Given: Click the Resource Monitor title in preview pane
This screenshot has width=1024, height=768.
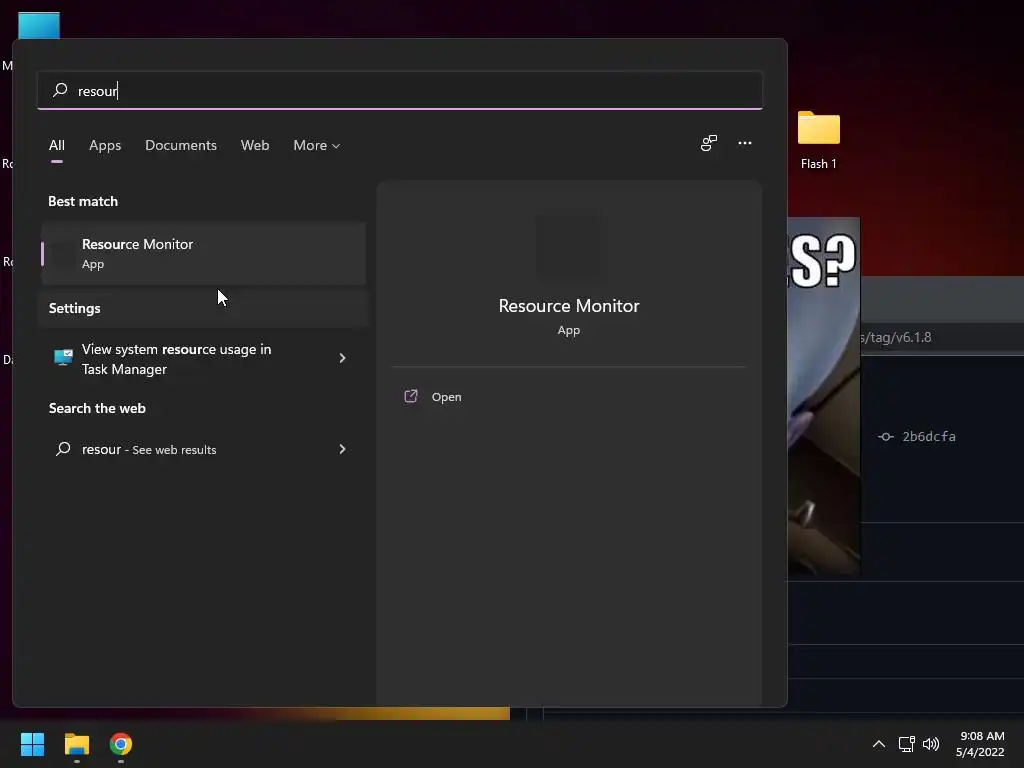Looking at the screenshot, I should [x=569, y=306].
